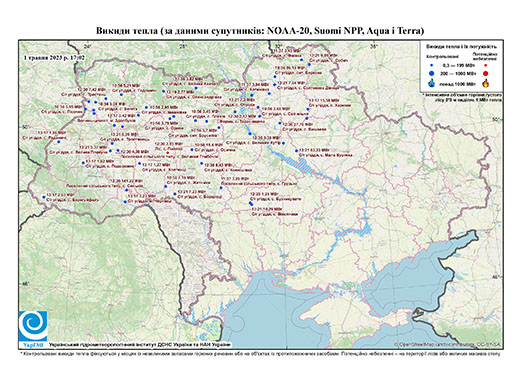This screenshot has height=368, width=520.
Task: Click the blue marker labeled 13:17 1,36 MW
Action: 59,142
